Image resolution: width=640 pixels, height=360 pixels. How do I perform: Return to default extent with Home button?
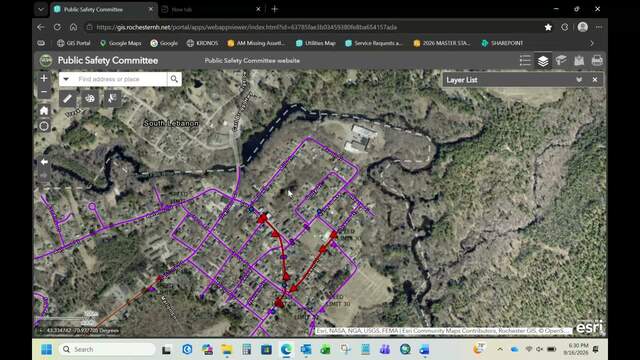(44, 110)
